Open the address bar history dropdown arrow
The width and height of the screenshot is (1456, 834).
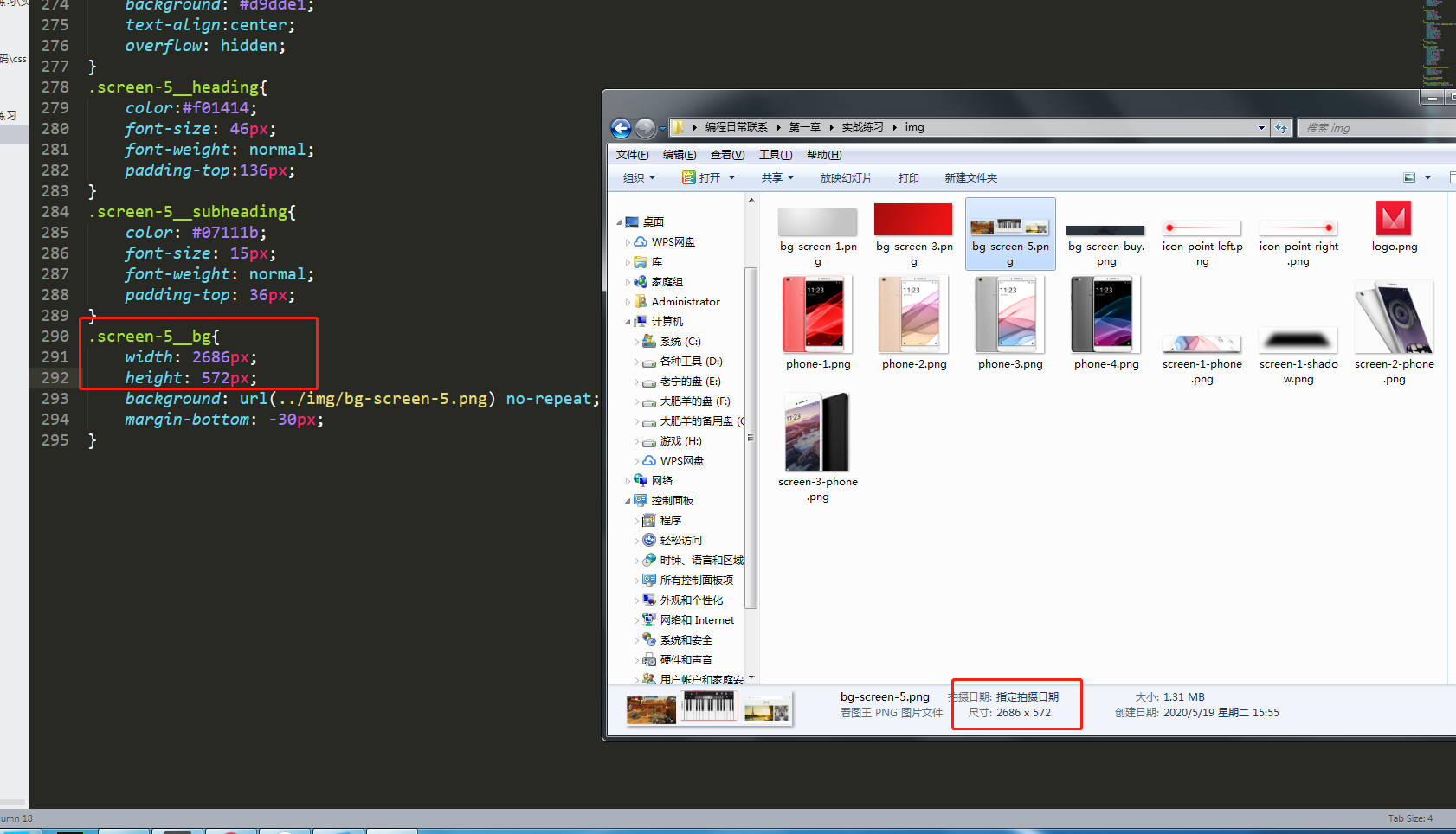pos(1261,128)
